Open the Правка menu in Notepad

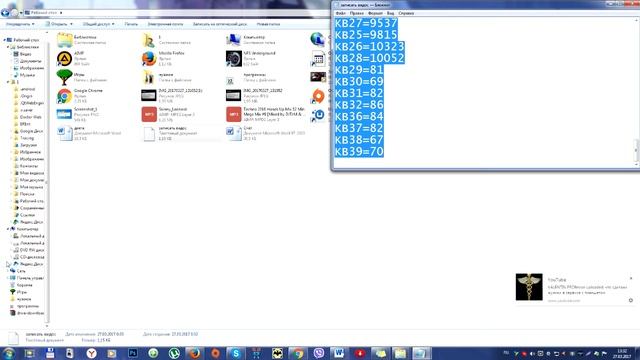click(x=357, y=13)
